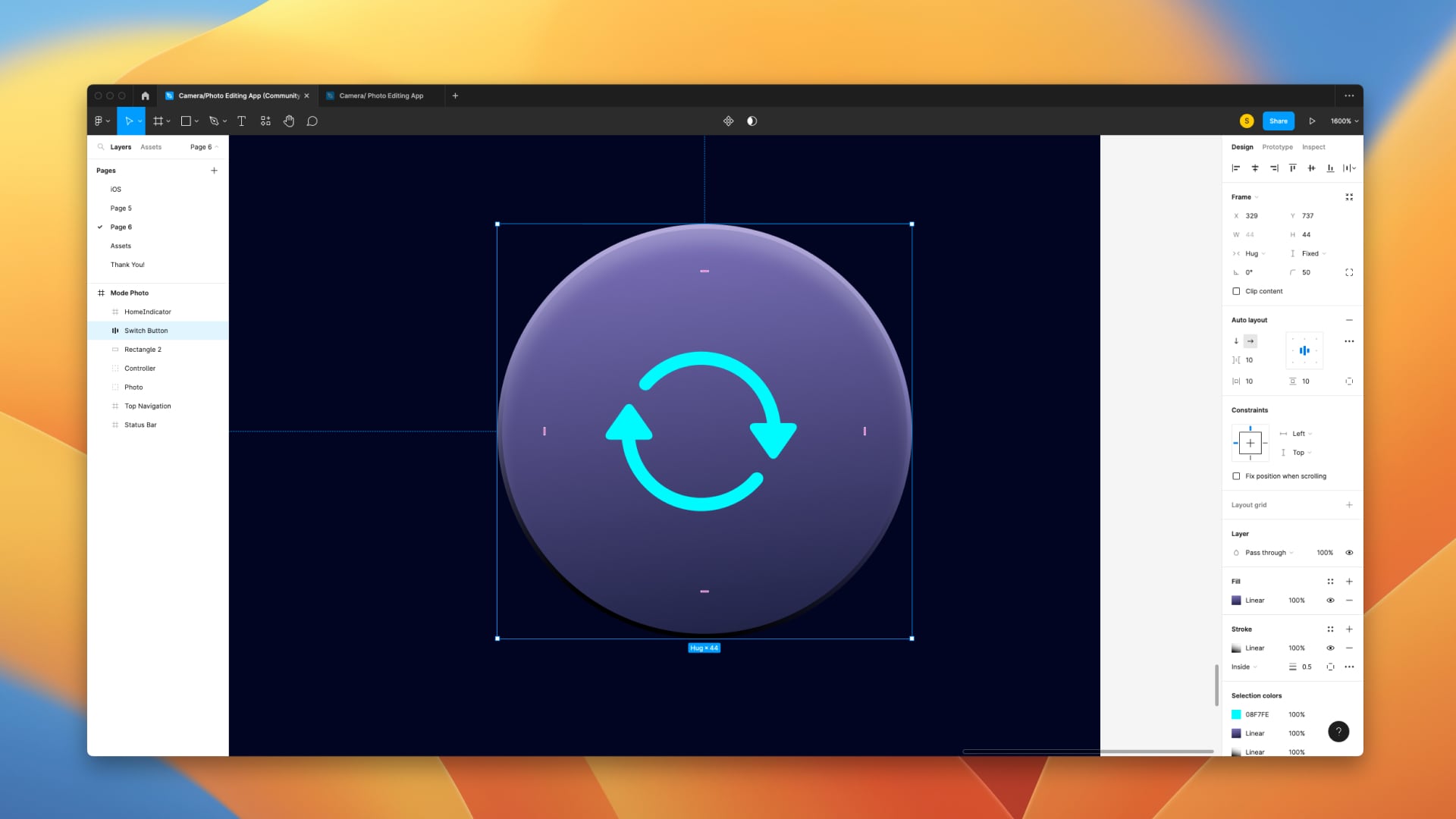Viewport: 1456px width, 819px height.
Task: Click the home icon in title bar
Action: [145, 96]
